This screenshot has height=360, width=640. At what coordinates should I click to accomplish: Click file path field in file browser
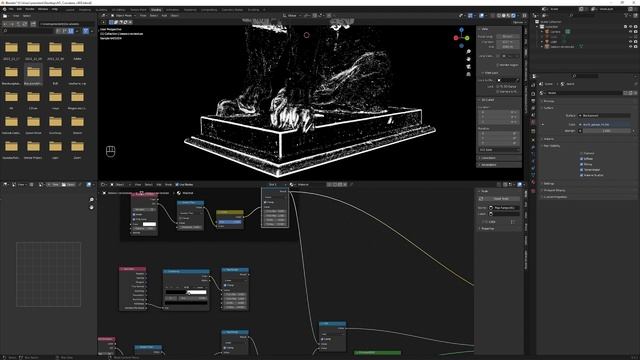pyautogui.click(x=66, y=24)
